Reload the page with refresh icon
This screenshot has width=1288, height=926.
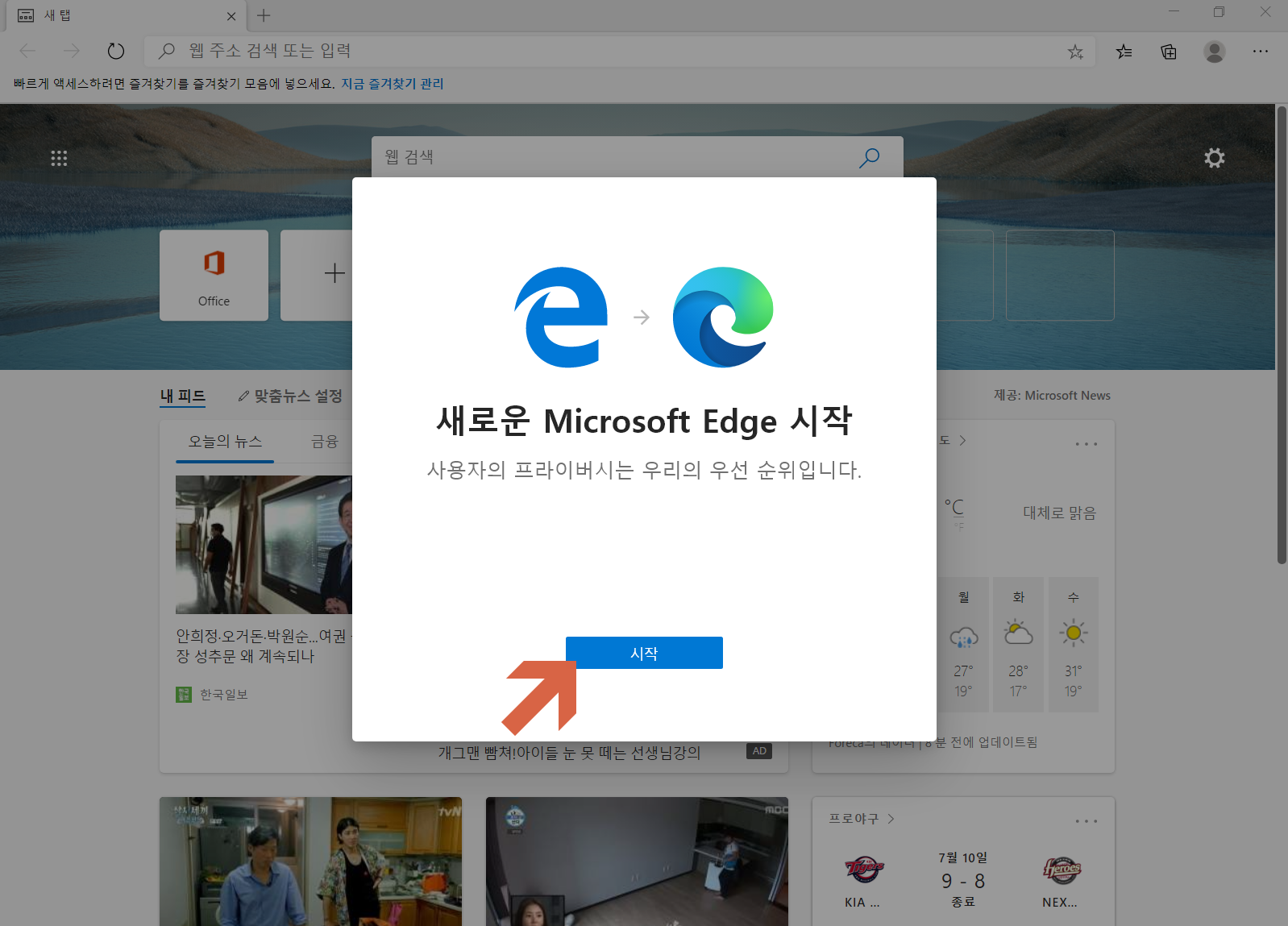[116, 51]
